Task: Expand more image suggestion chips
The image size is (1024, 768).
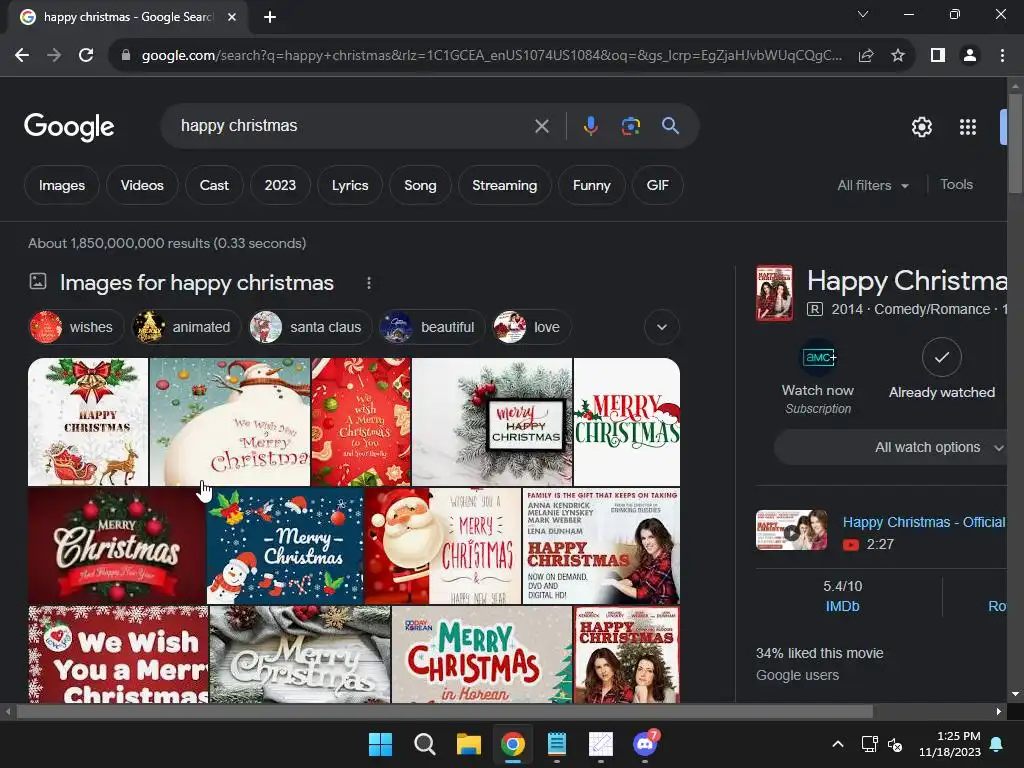Action: [x=662, y=327]
